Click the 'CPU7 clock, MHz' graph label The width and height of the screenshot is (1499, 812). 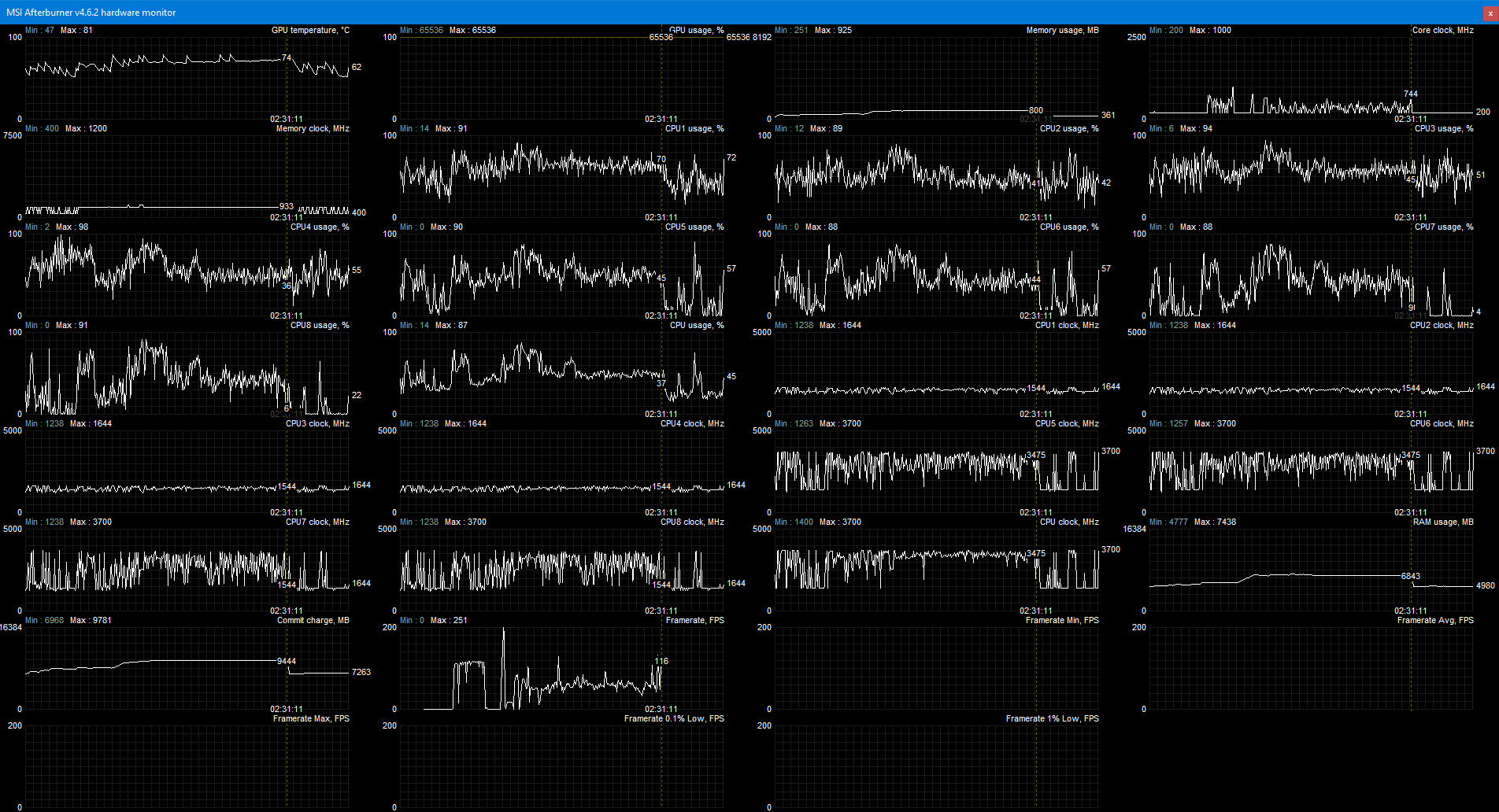(317, 522)
